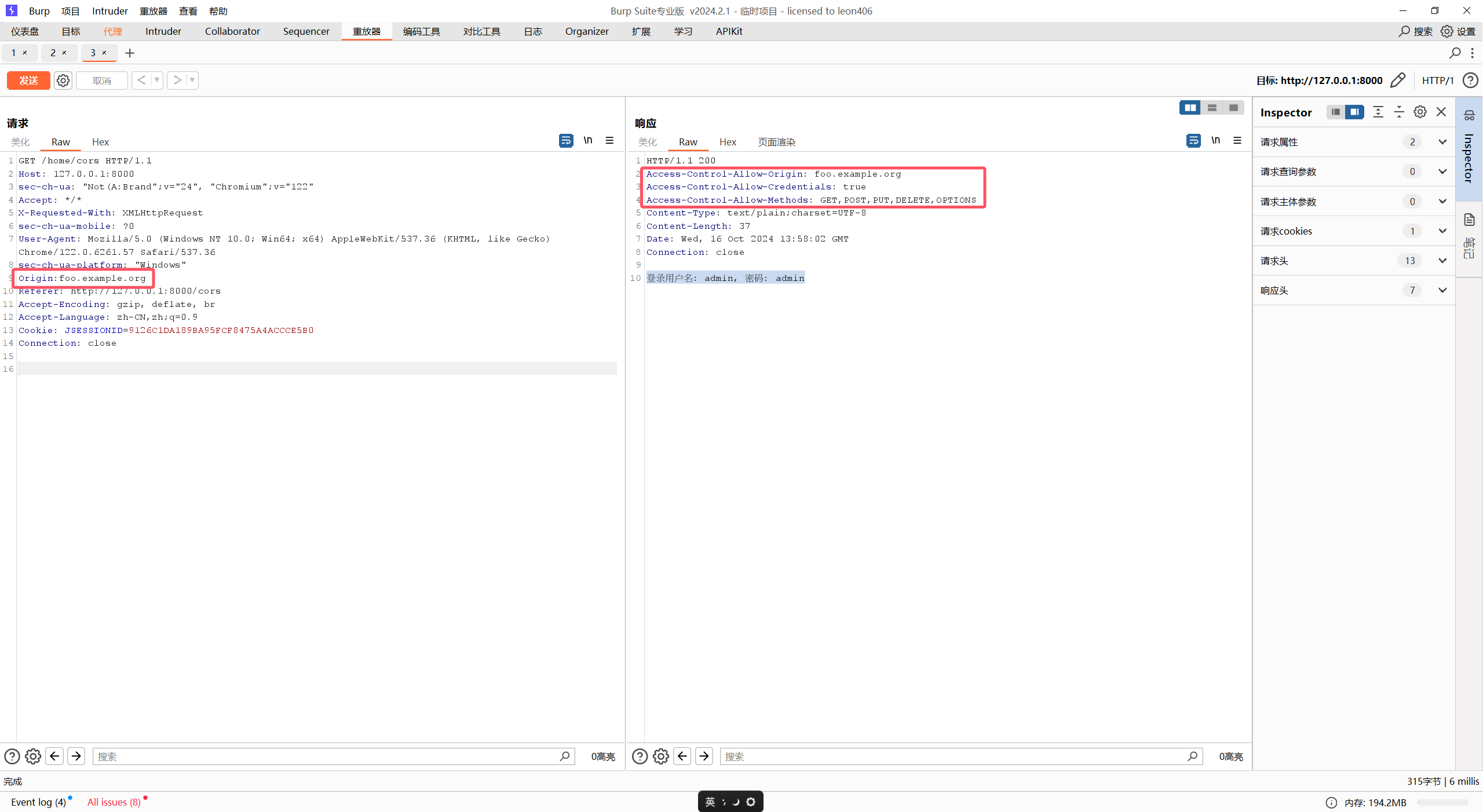Open the Hex tab in response pane
The height and width of the screenshot is (812, 1483).
(728, 142)
